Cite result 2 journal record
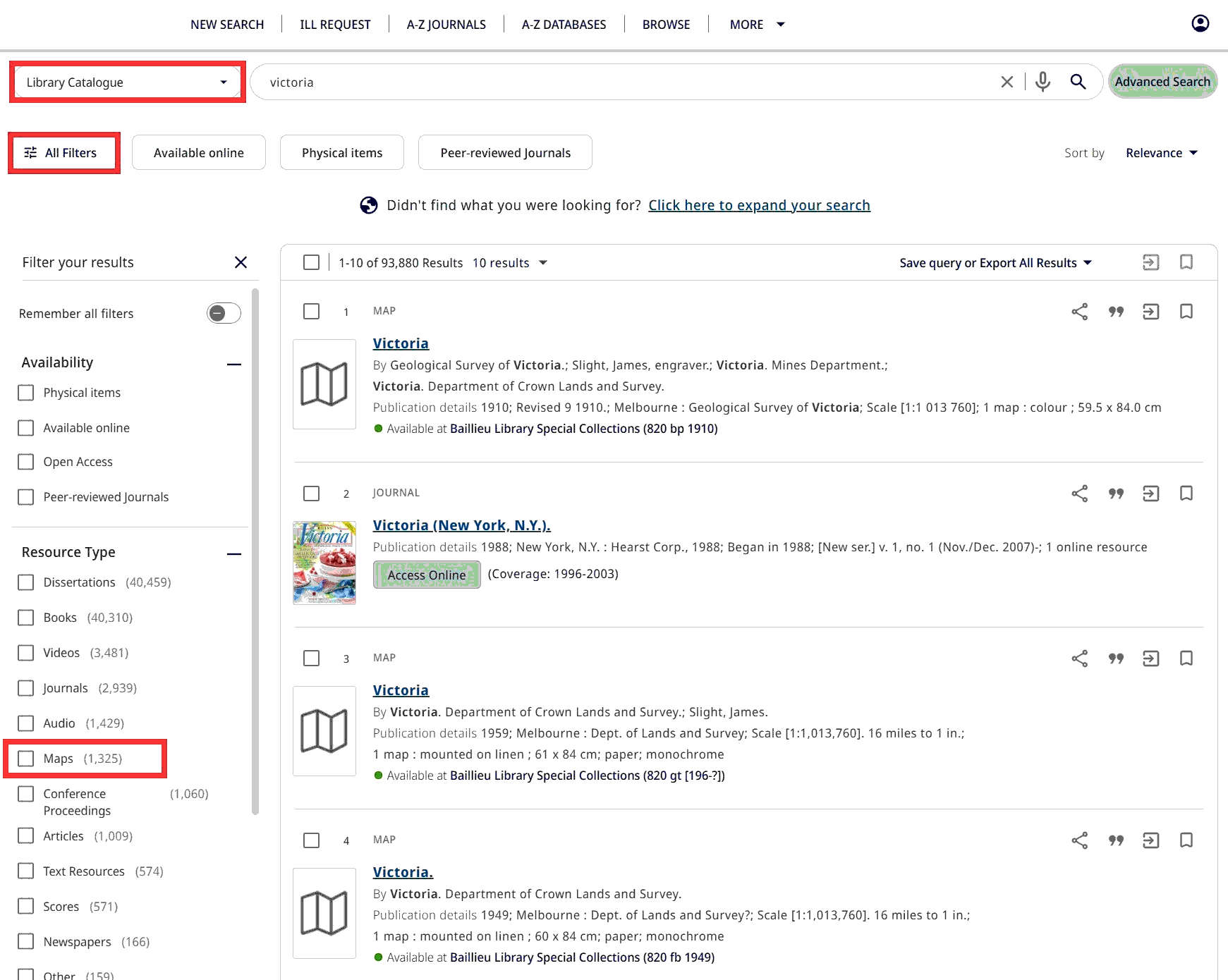Screen dimensions: 1228x980 pyautogui.click(x=1115, y=494)
